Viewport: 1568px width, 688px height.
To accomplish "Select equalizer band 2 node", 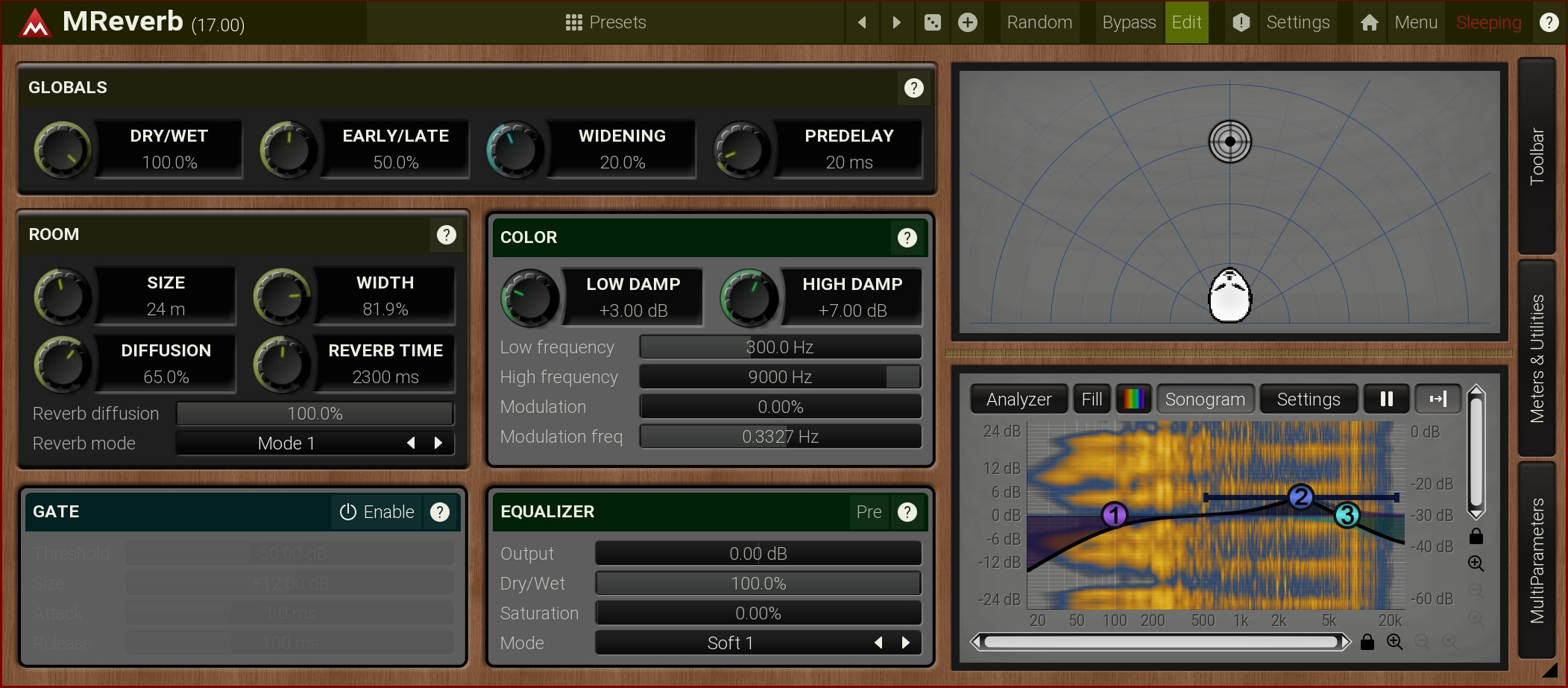I will coord(1301,496).
